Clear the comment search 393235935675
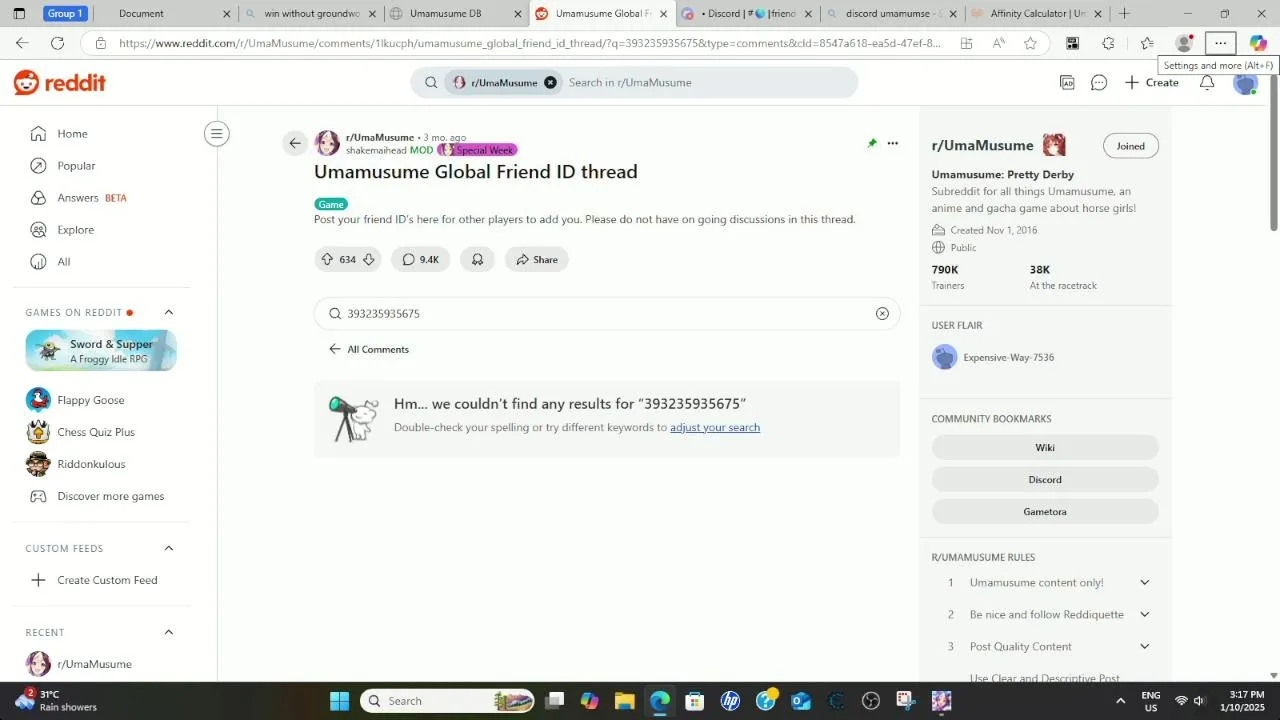Image resolution: width=1280 pixels, height=720 pixels. point(882,314)
